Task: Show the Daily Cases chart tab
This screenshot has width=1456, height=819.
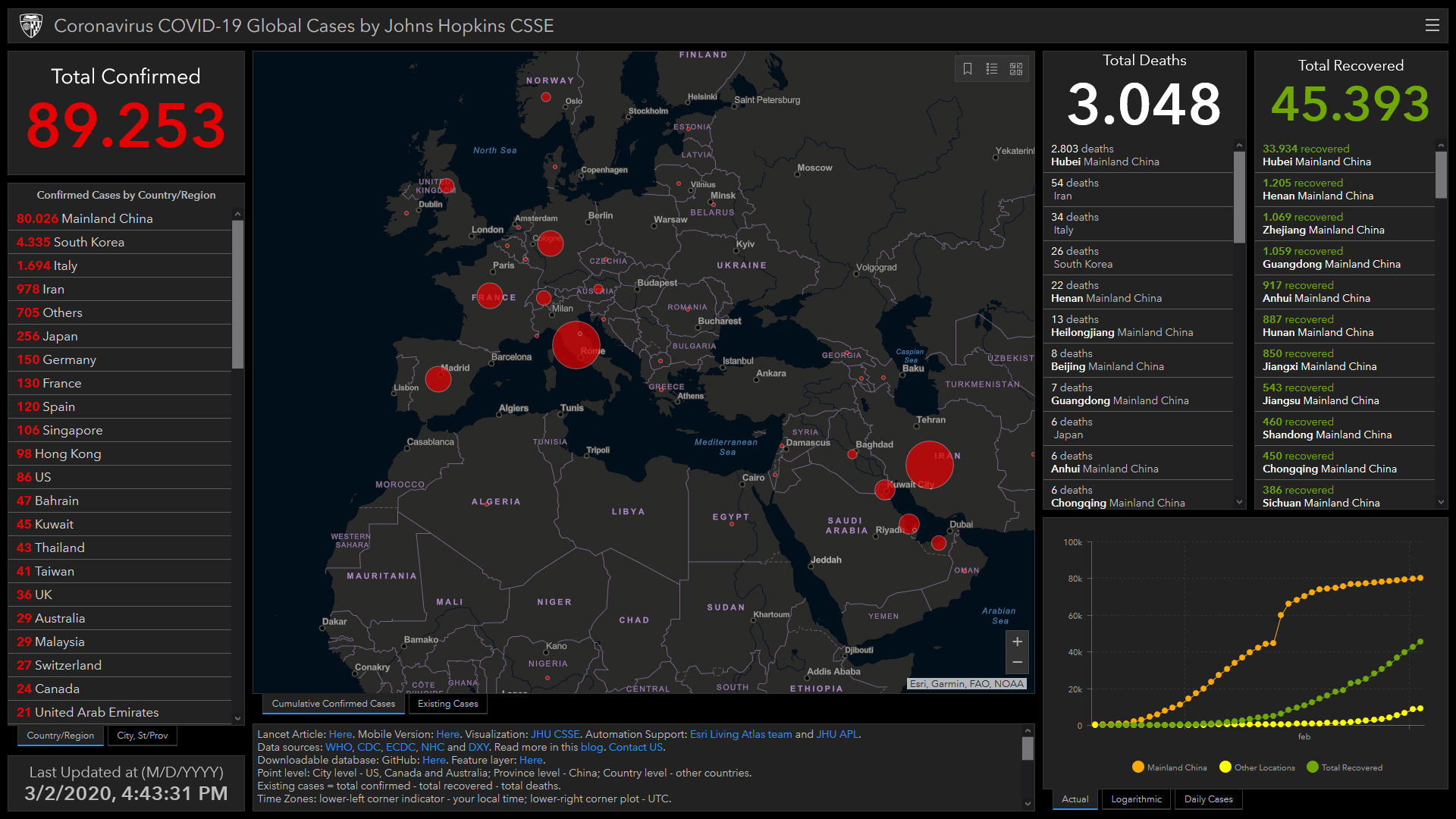Action: point(1209,799)
